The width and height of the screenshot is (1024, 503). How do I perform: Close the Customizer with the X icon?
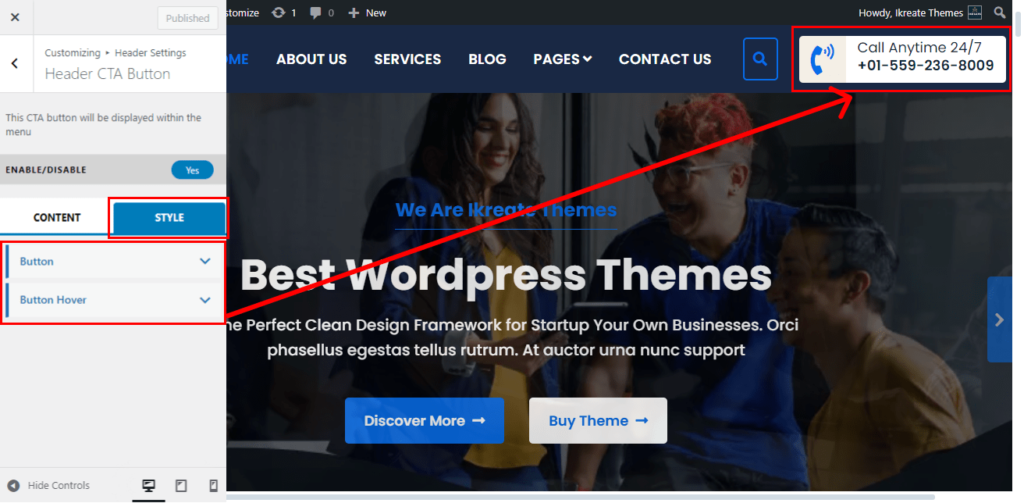click(15, 17)
